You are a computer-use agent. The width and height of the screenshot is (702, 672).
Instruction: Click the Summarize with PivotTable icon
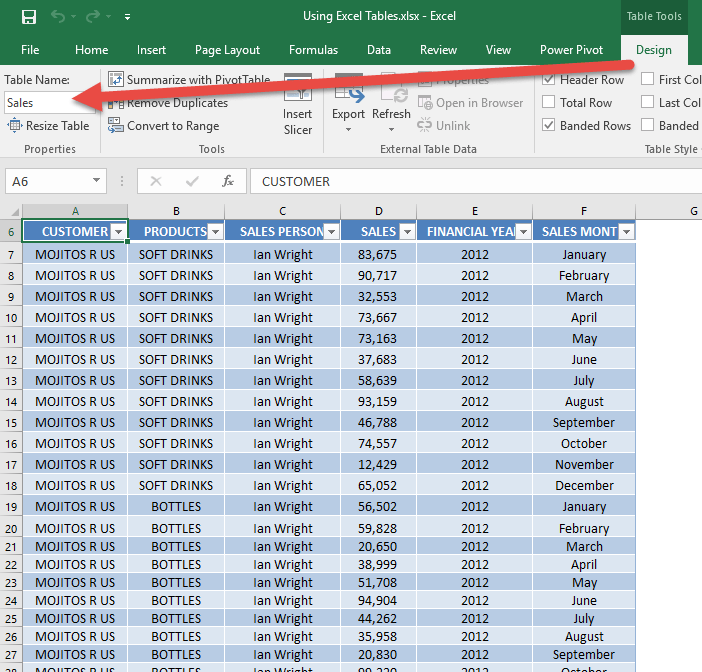tap(116, 80)
